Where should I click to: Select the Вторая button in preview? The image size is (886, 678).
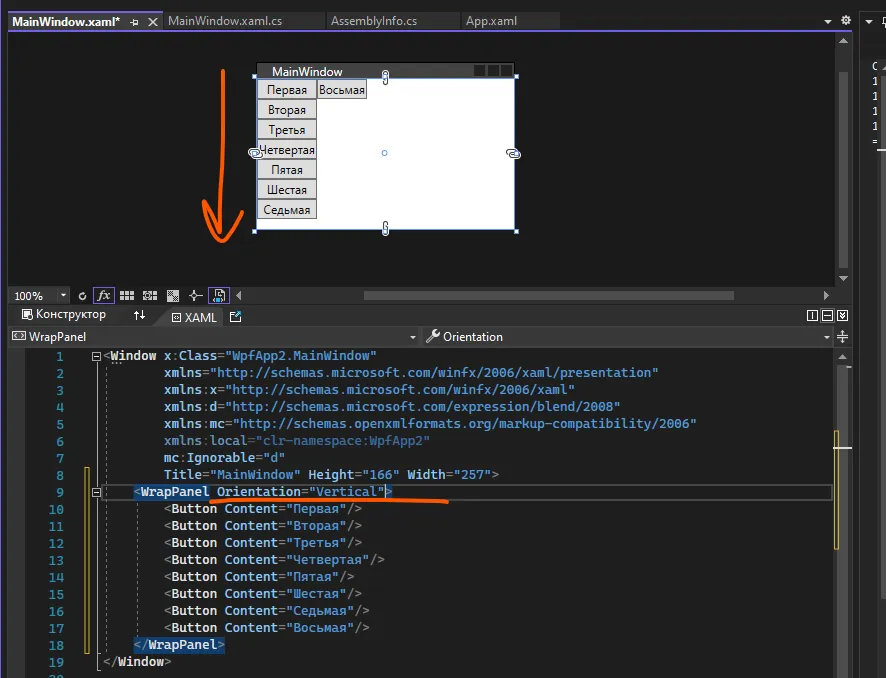[286, 110]
